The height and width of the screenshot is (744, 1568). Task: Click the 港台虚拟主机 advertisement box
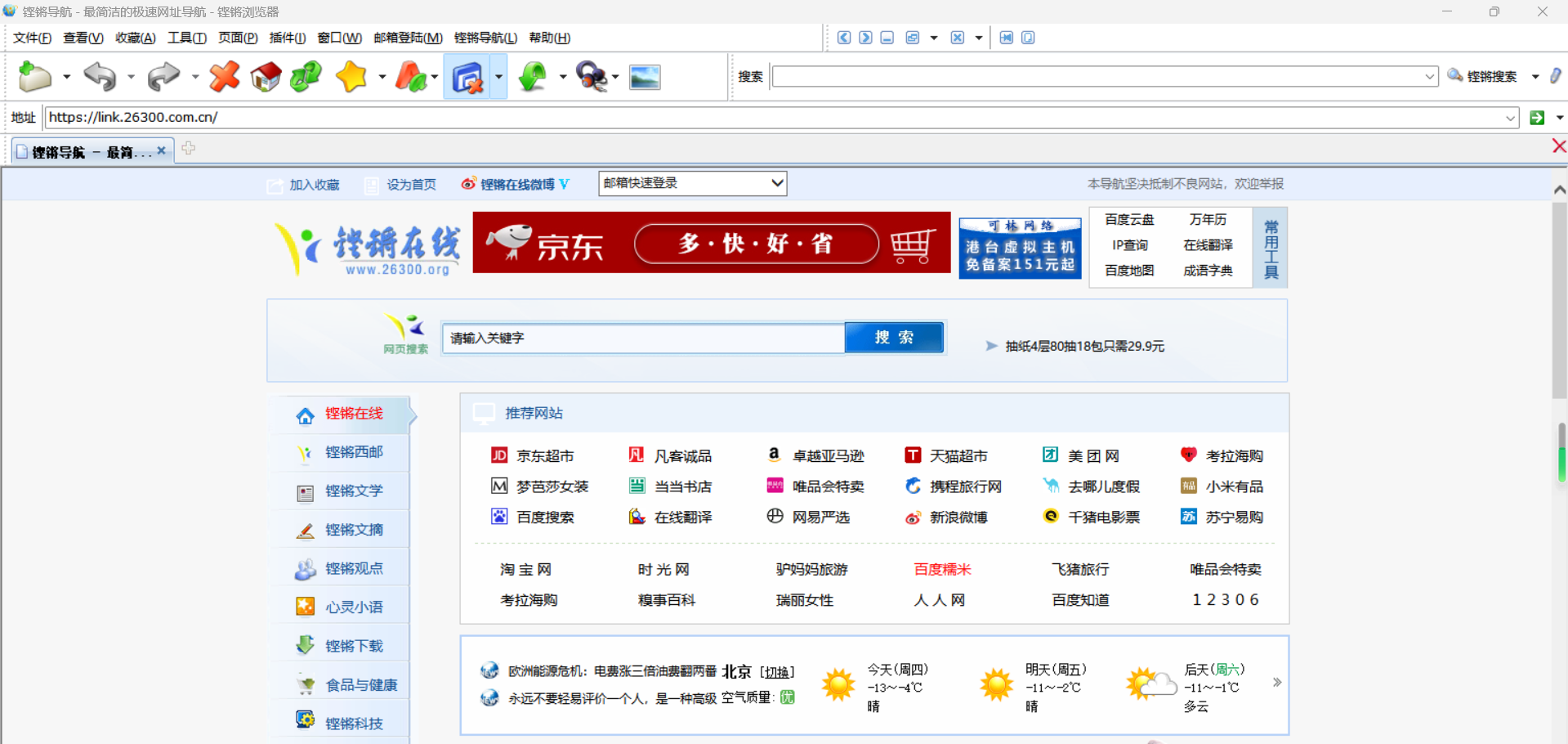1020,248
